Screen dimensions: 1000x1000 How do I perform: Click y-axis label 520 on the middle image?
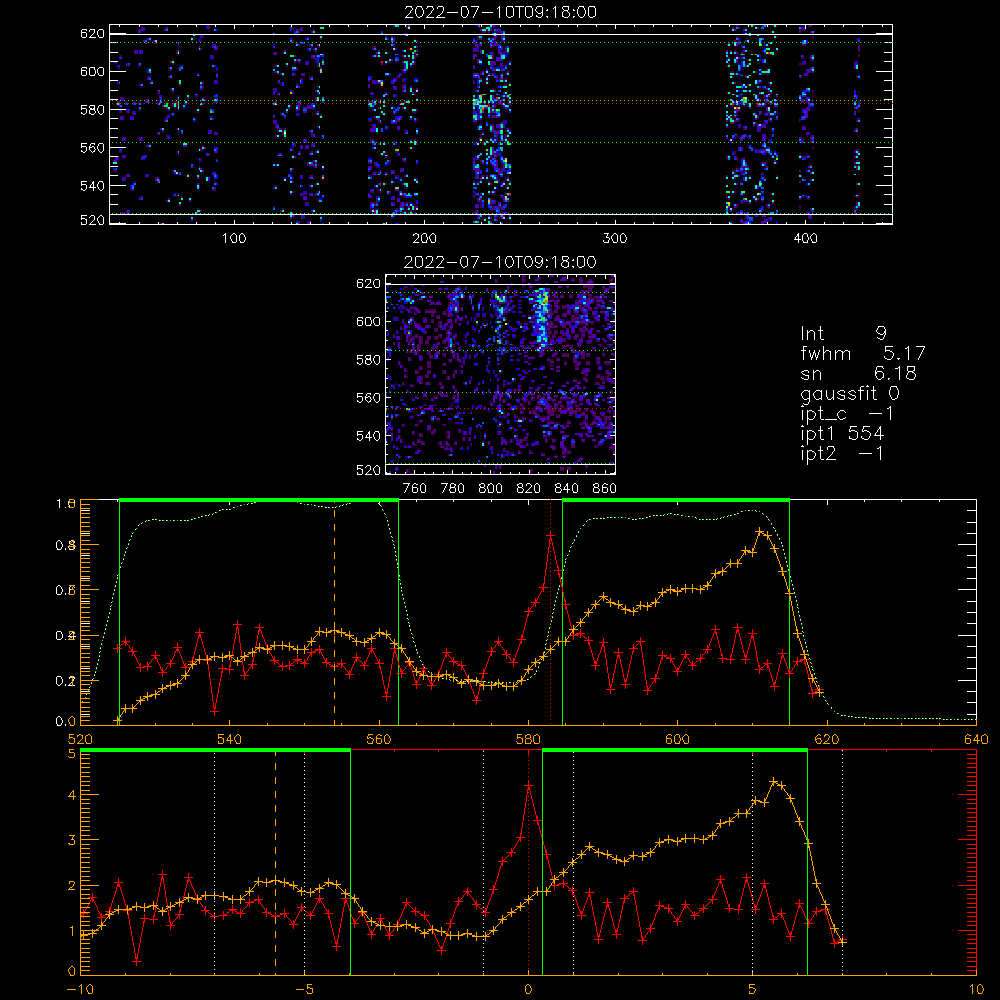[x=368, y=470]
